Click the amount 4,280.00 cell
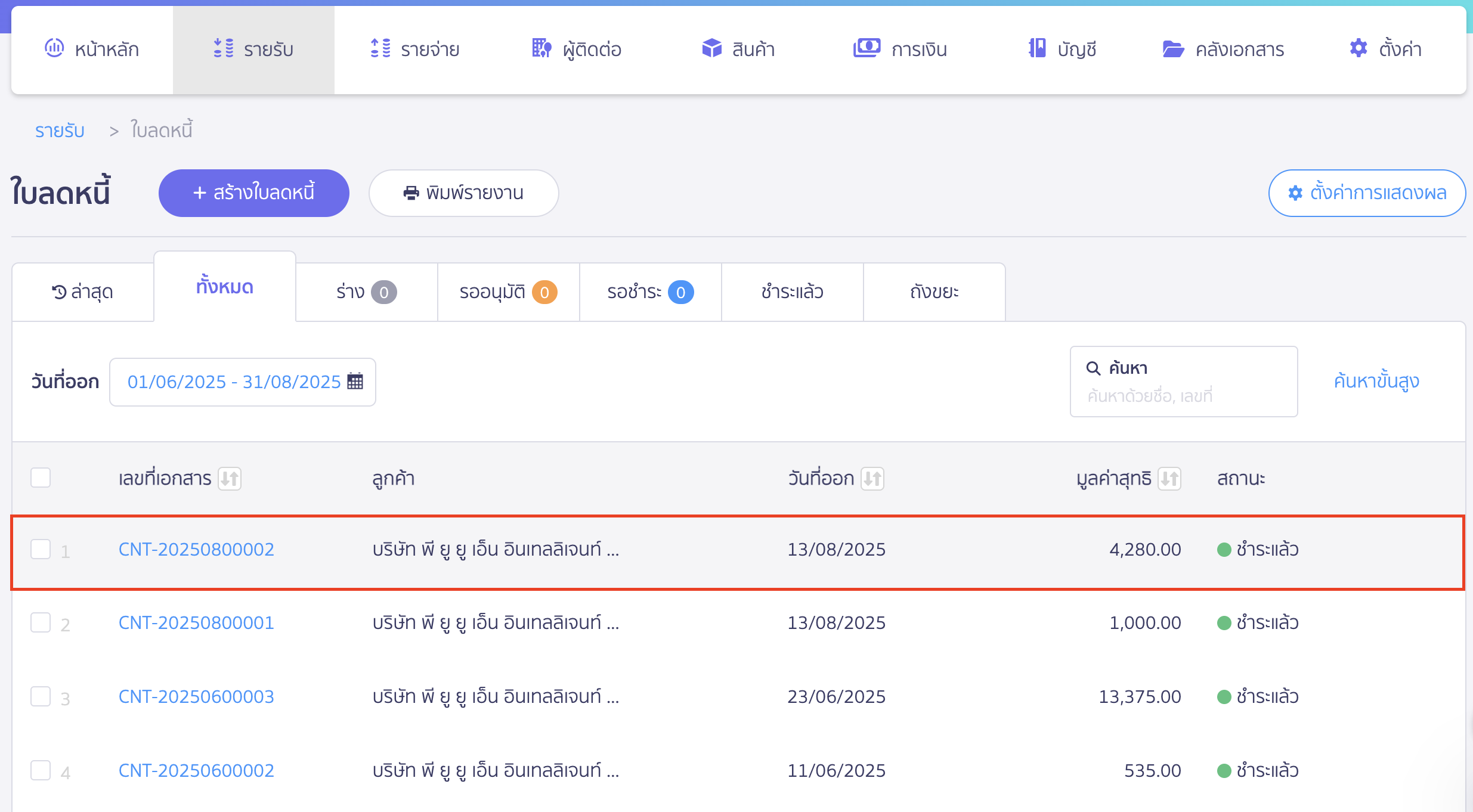This screenshot has width=1473, height=812. (1145, 549)
